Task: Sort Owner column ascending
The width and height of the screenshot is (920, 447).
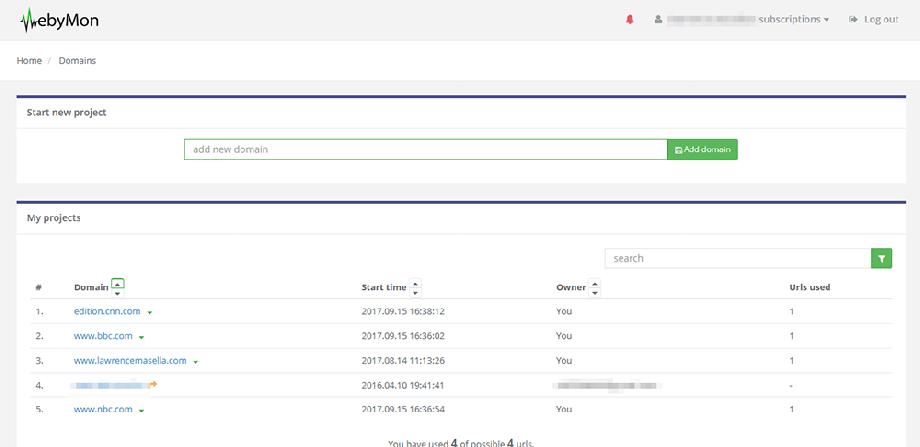Action: [595, 283]
